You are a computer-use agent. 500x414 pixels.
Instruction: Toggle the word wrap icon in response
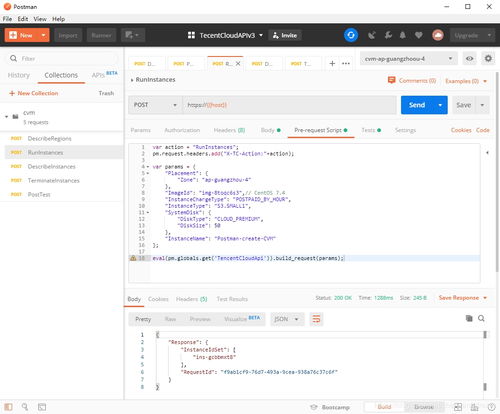pyautogui.click(x=316, y=319)
